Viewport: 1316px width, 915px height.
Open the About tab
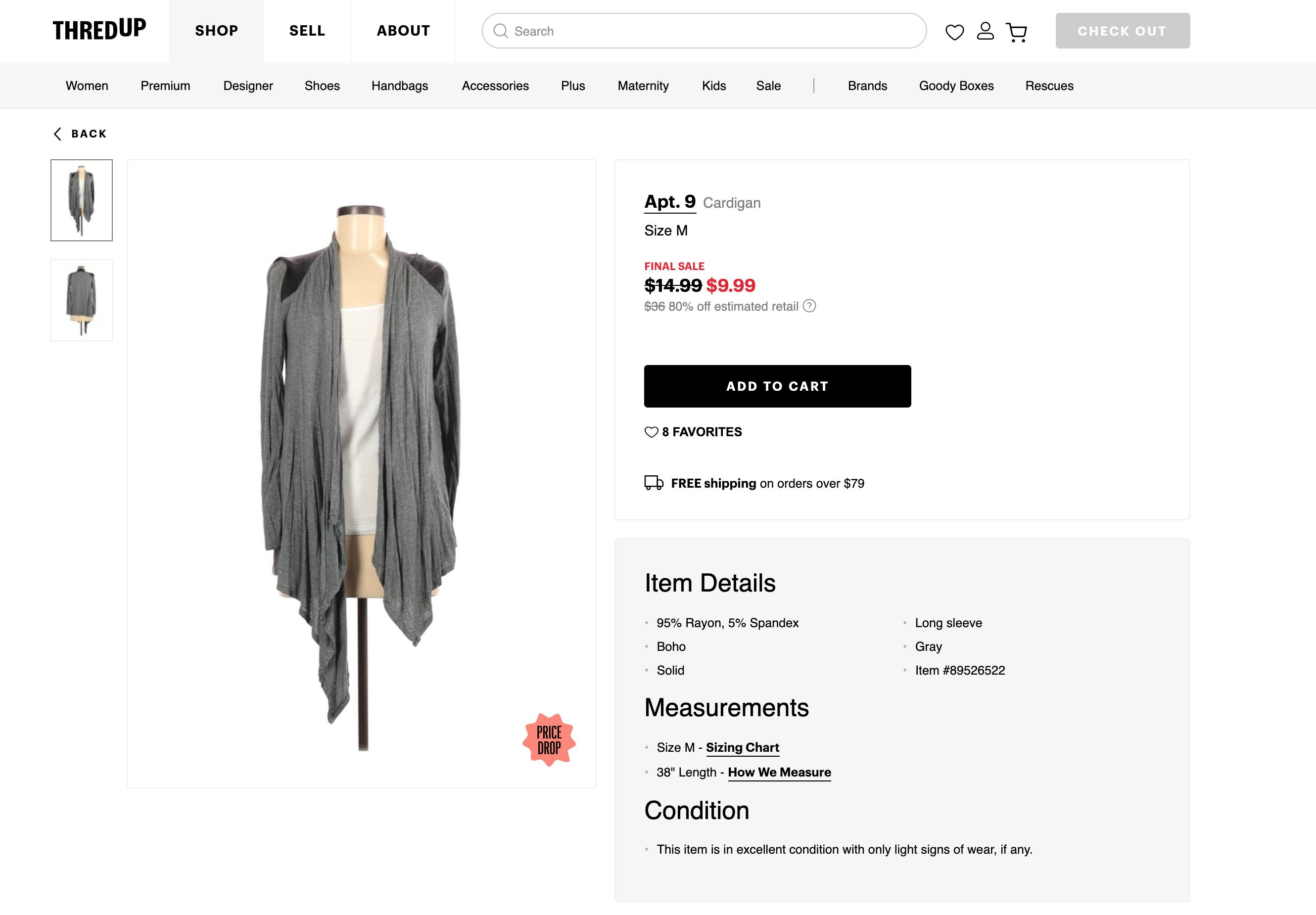pyautogui.click(x=403, y=31)
